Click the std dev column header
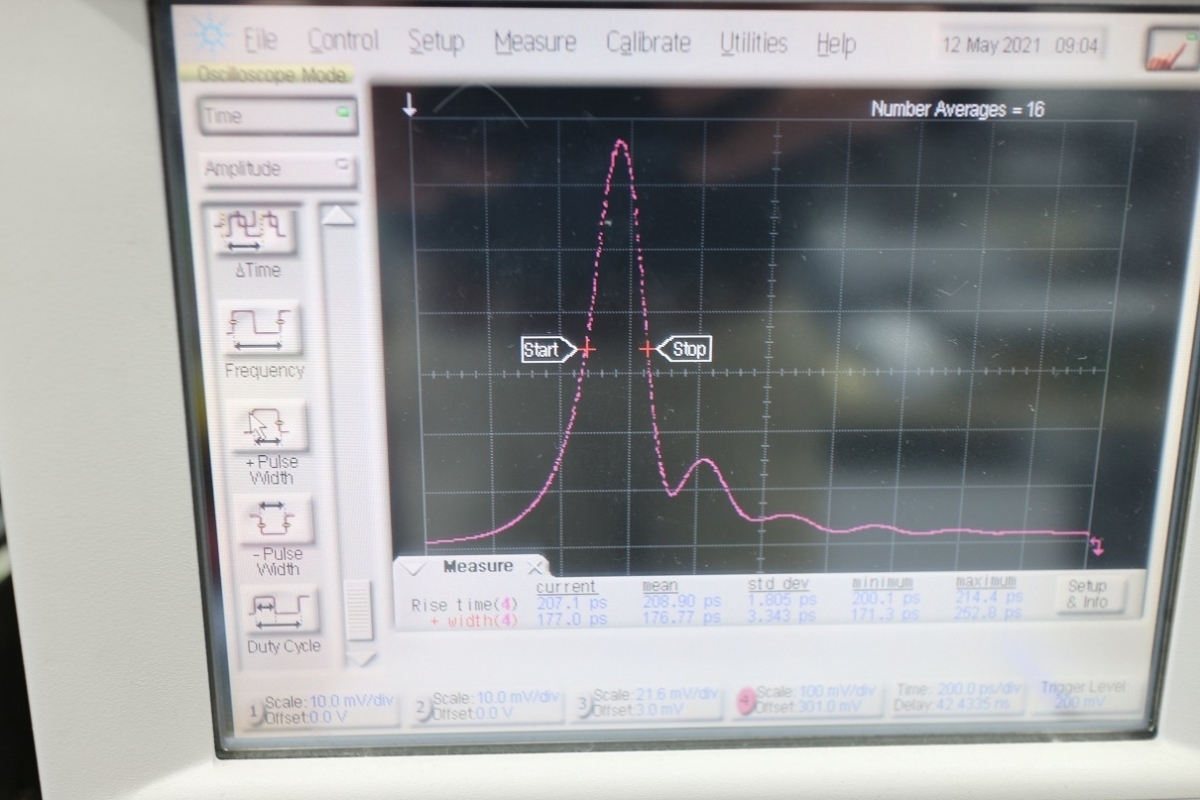1200x800 pixels. (779, 583)
